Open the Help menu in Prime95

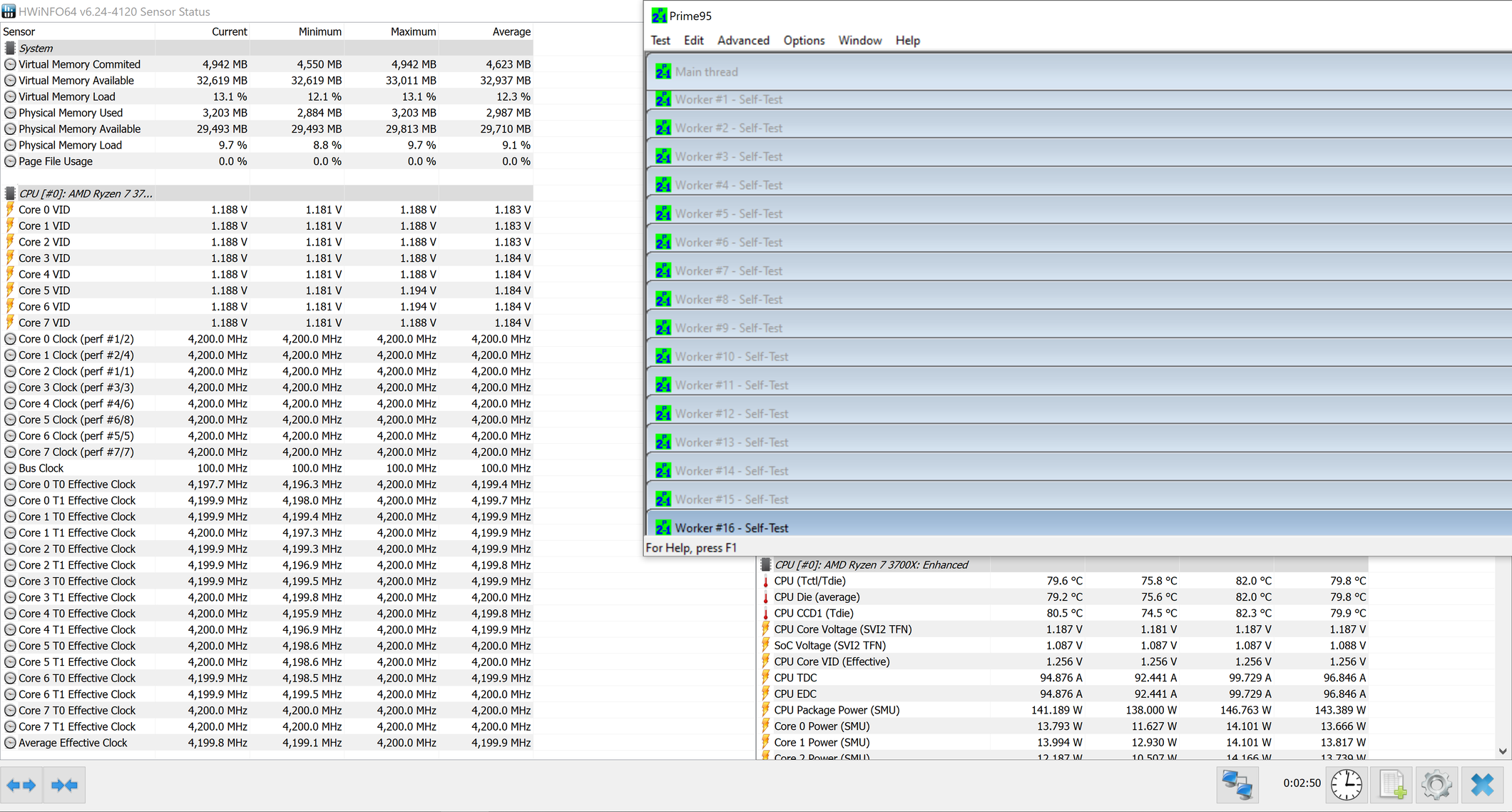[907, 40]
